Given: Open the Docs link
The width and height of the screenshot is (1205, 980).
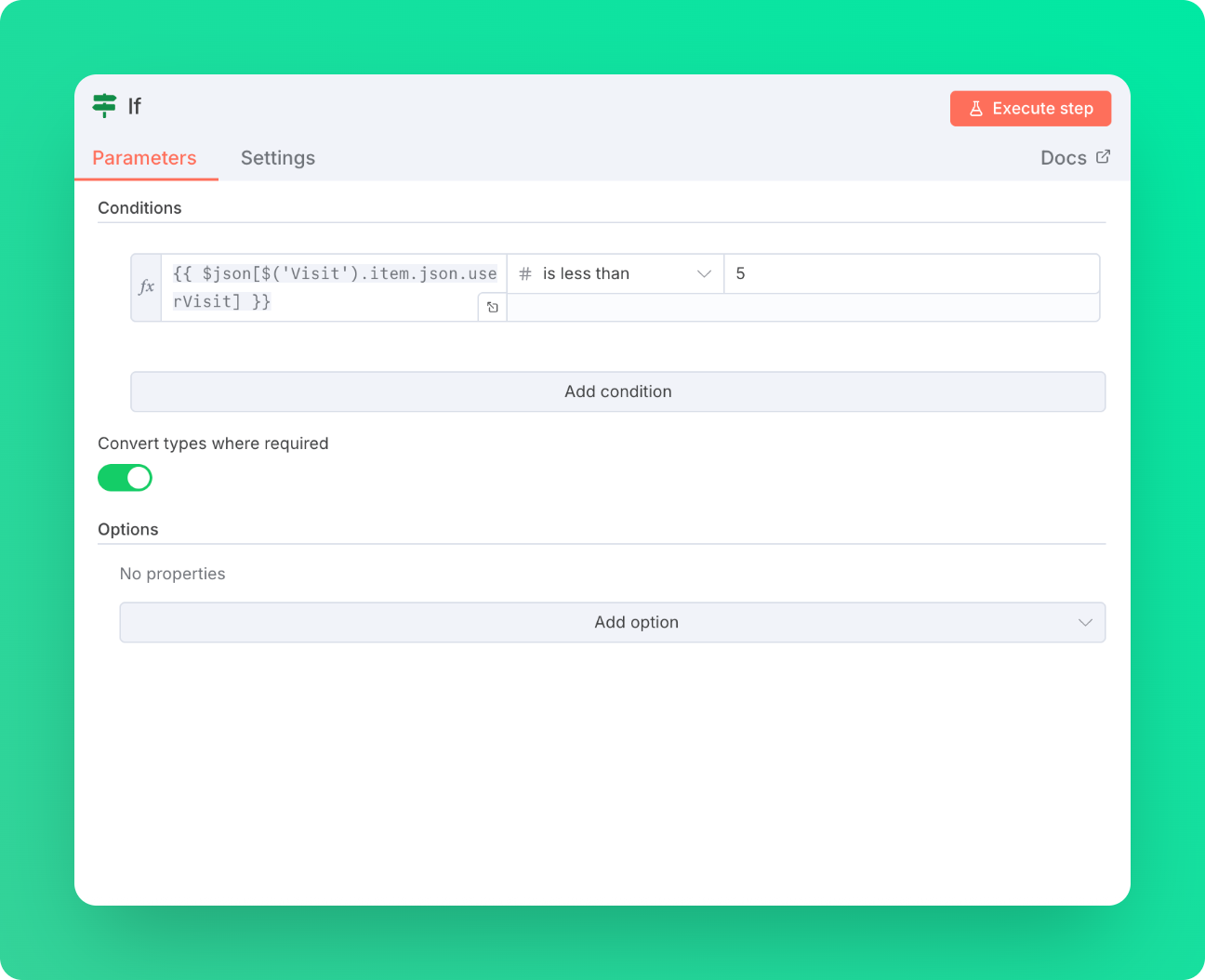Looking at the screenshot, I should (1063, 157).
